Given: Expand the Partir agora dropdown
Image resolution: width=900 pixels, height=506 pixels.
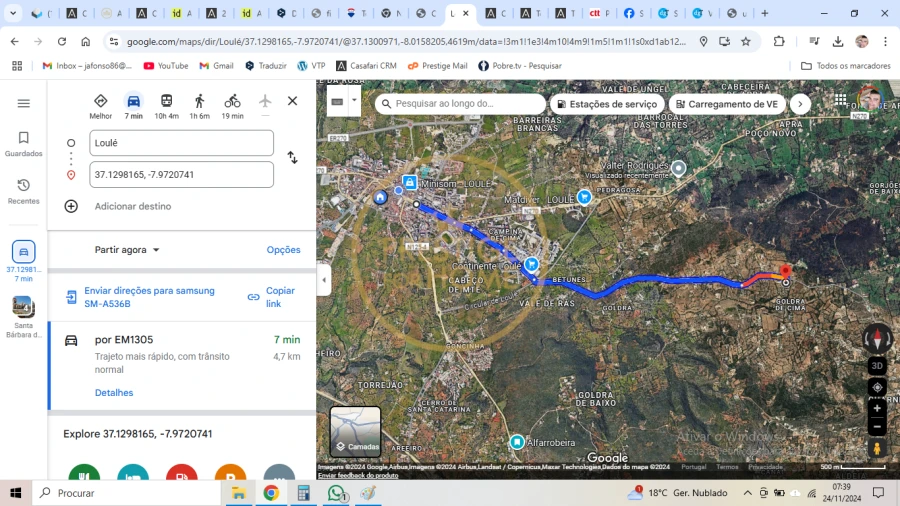Looking at the screenshot, I should pos(127,250).
